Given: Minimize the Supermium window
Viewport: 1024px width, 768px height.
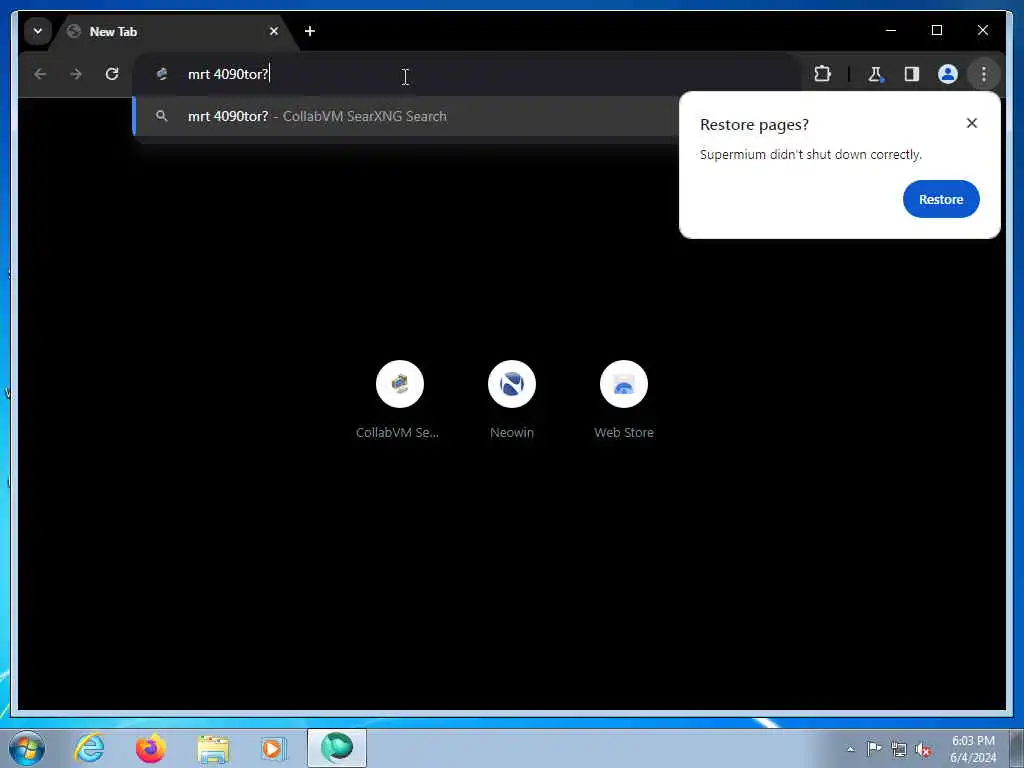Looking at the screenshot, I should pyautogui.click(x=891, y=30).
